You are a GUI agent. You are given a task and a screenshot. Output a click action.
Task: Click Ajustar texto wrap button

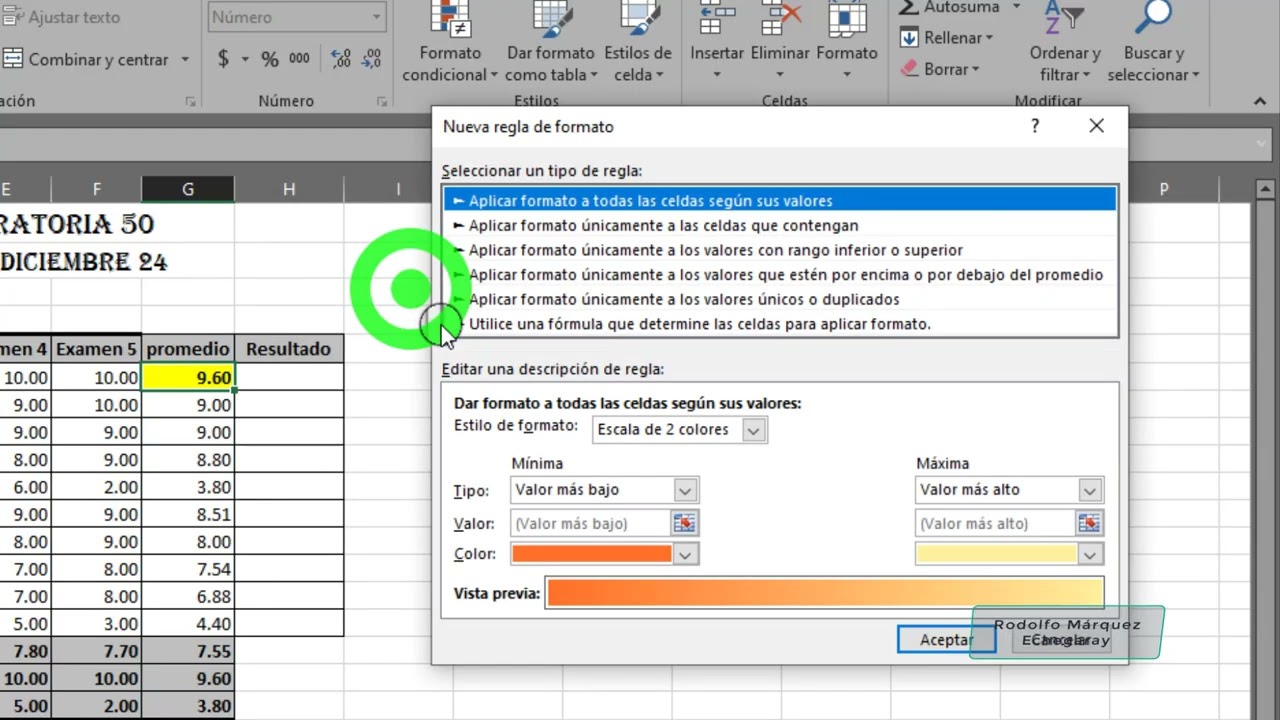[x=62, y=17]
